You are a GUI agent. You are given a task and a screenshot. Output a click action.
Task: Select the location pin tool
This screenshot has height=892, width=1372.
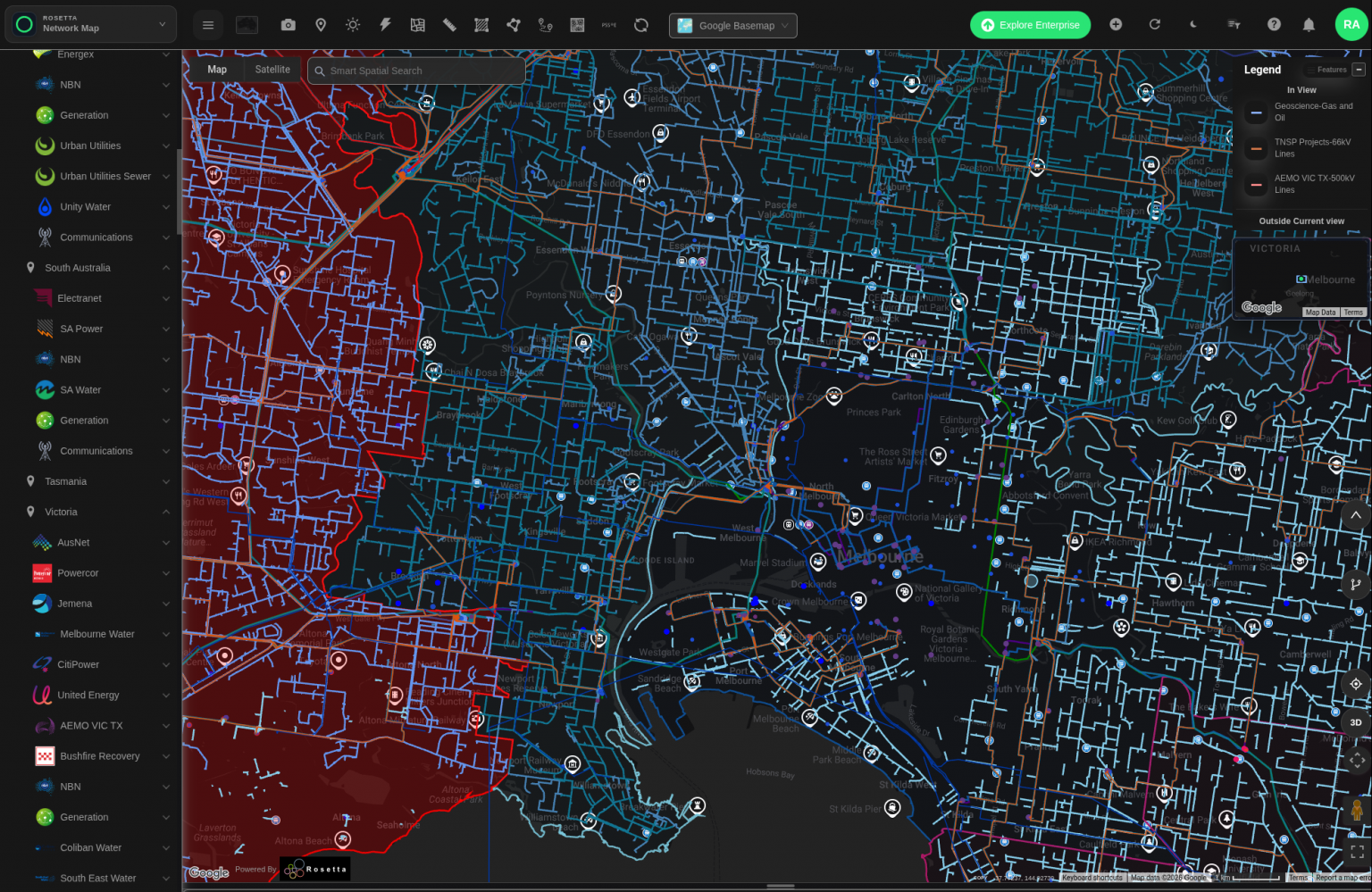coord(321,25)
